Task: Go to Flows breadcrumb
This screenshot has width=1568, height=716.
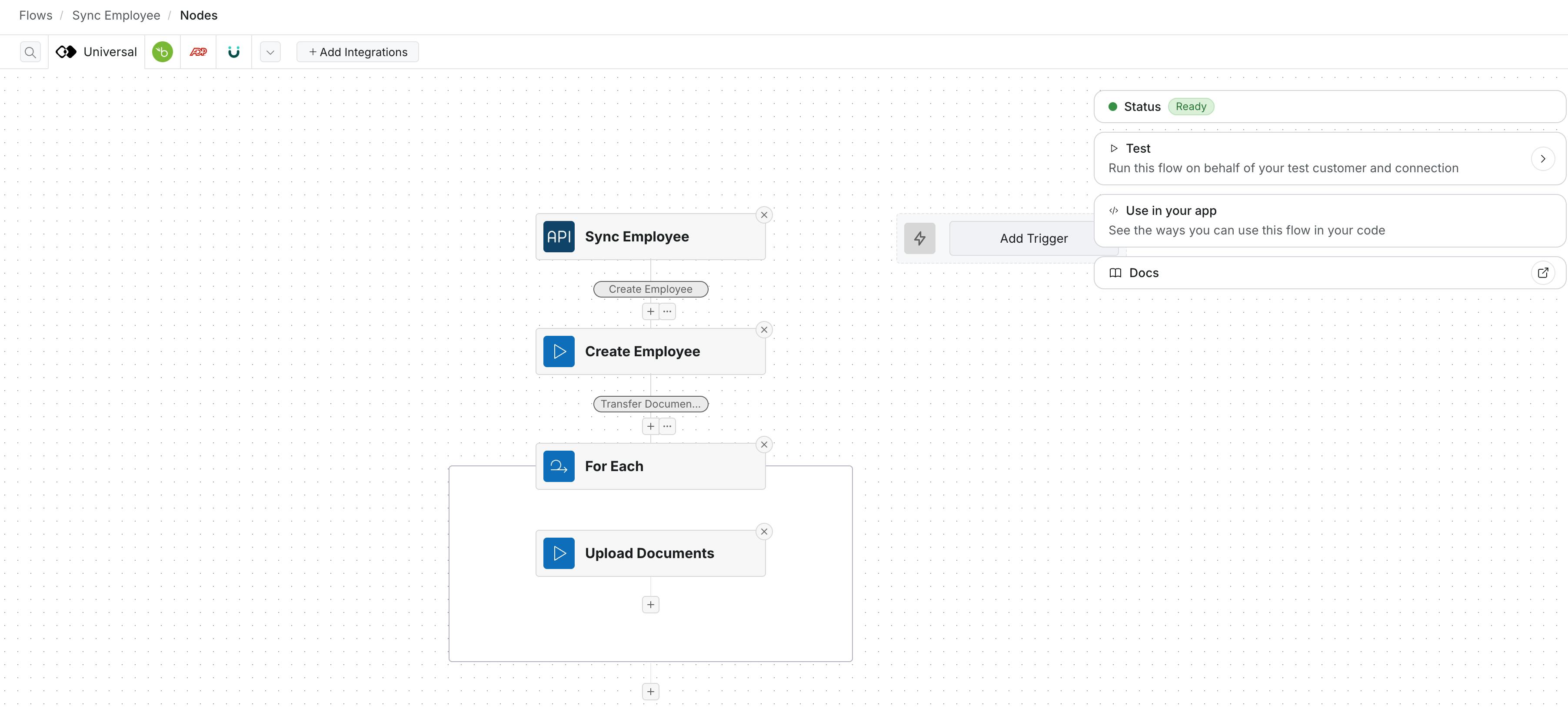Action: [x=36, y=16]
